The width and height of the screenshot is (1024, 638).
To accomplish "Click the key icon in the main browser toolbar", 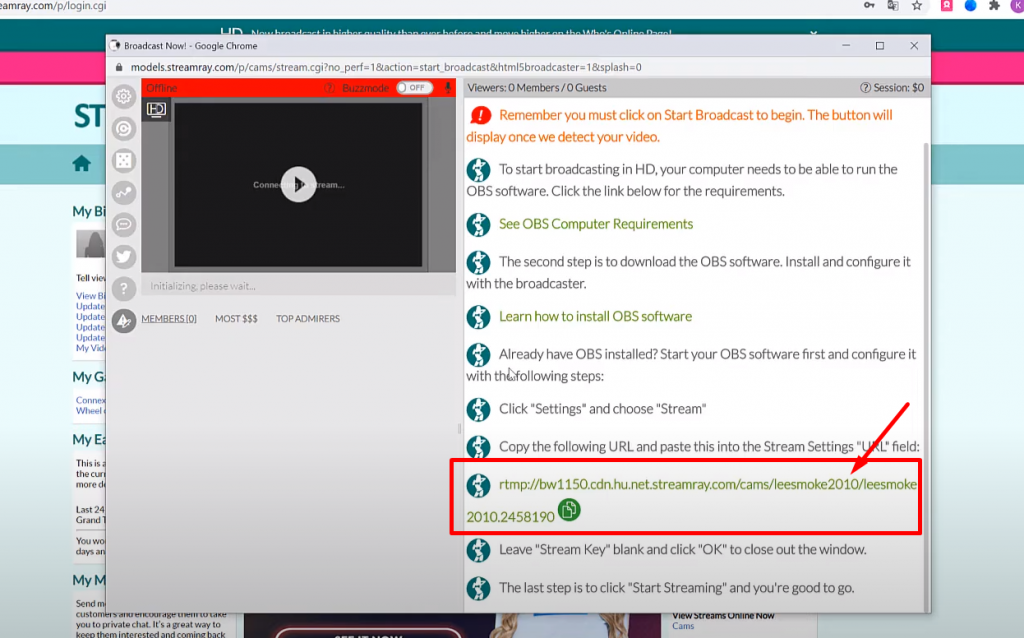I will pyautogui.click(x=869, y=5).
